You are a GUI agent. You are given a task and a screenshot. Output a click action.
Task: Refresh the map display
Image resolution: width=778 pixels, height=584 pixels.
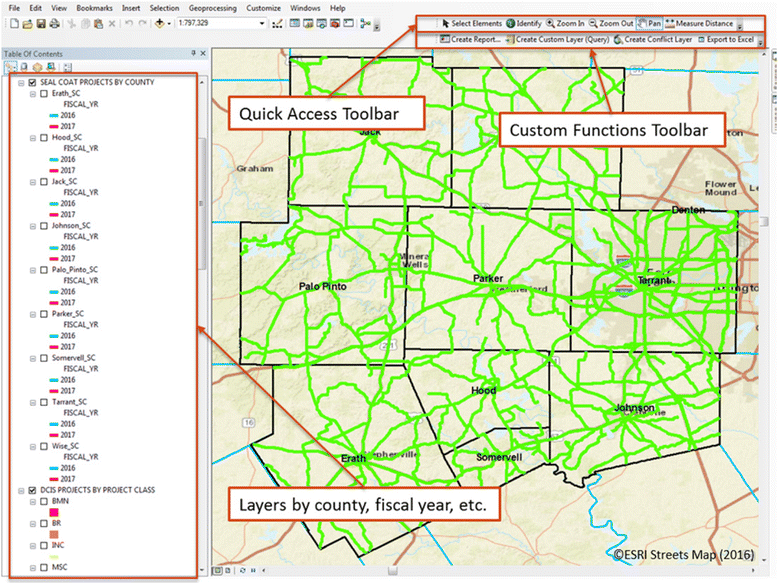click(243, 571)
